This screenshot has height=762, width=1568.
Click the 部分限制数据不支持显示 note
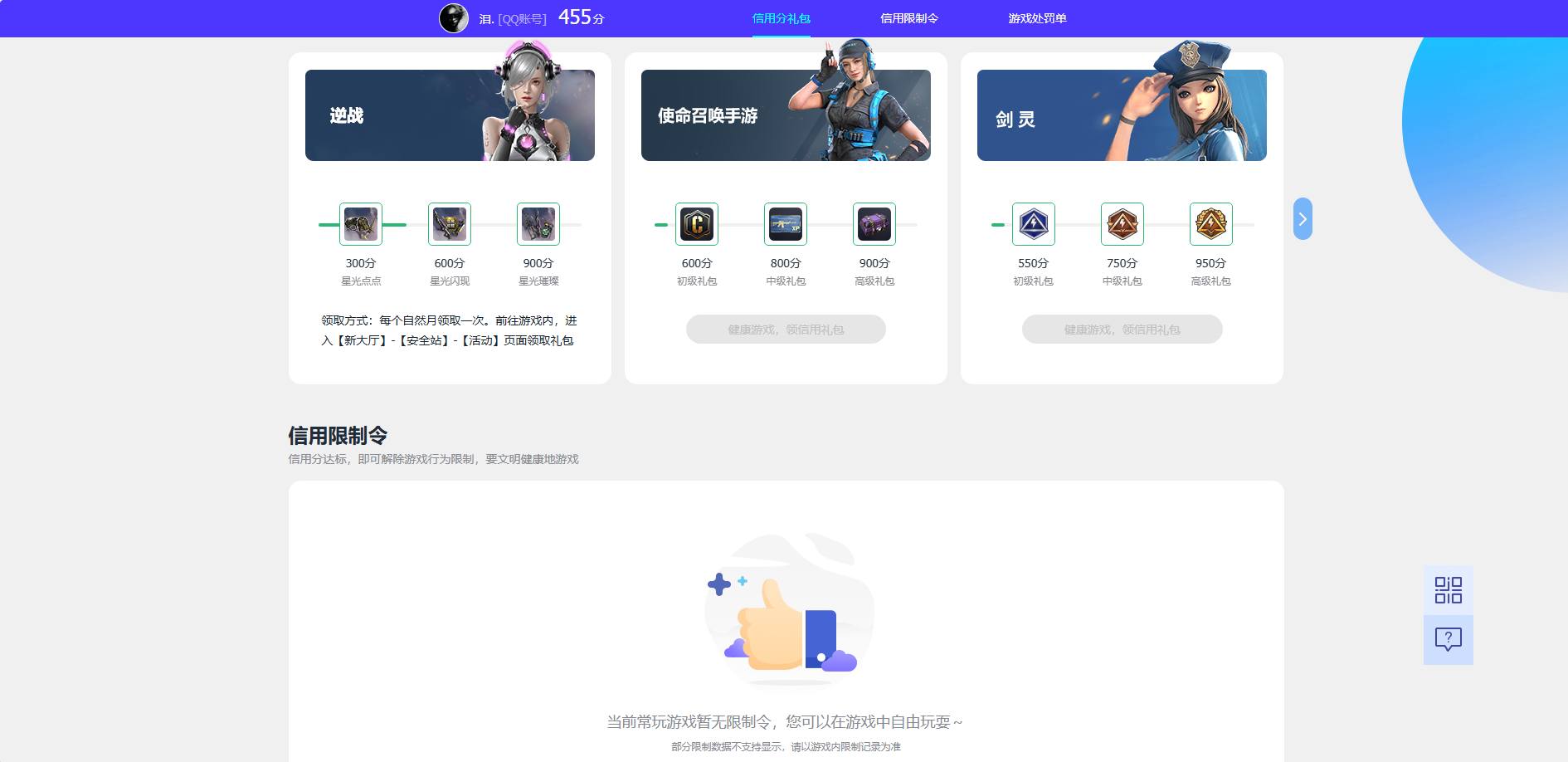(x=786, y=747)
